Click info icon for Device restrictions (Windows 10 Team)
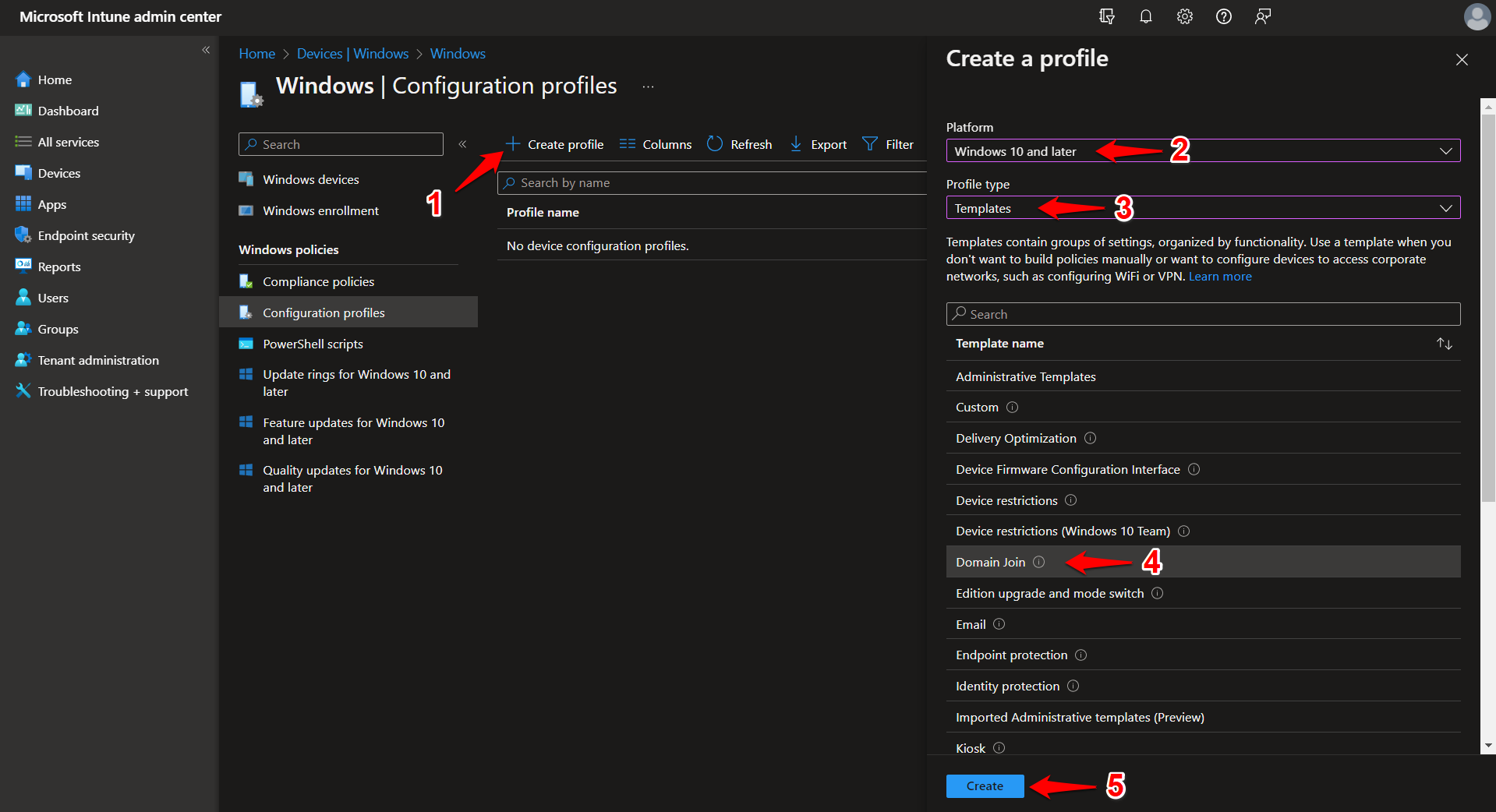 pos(1183,531)
